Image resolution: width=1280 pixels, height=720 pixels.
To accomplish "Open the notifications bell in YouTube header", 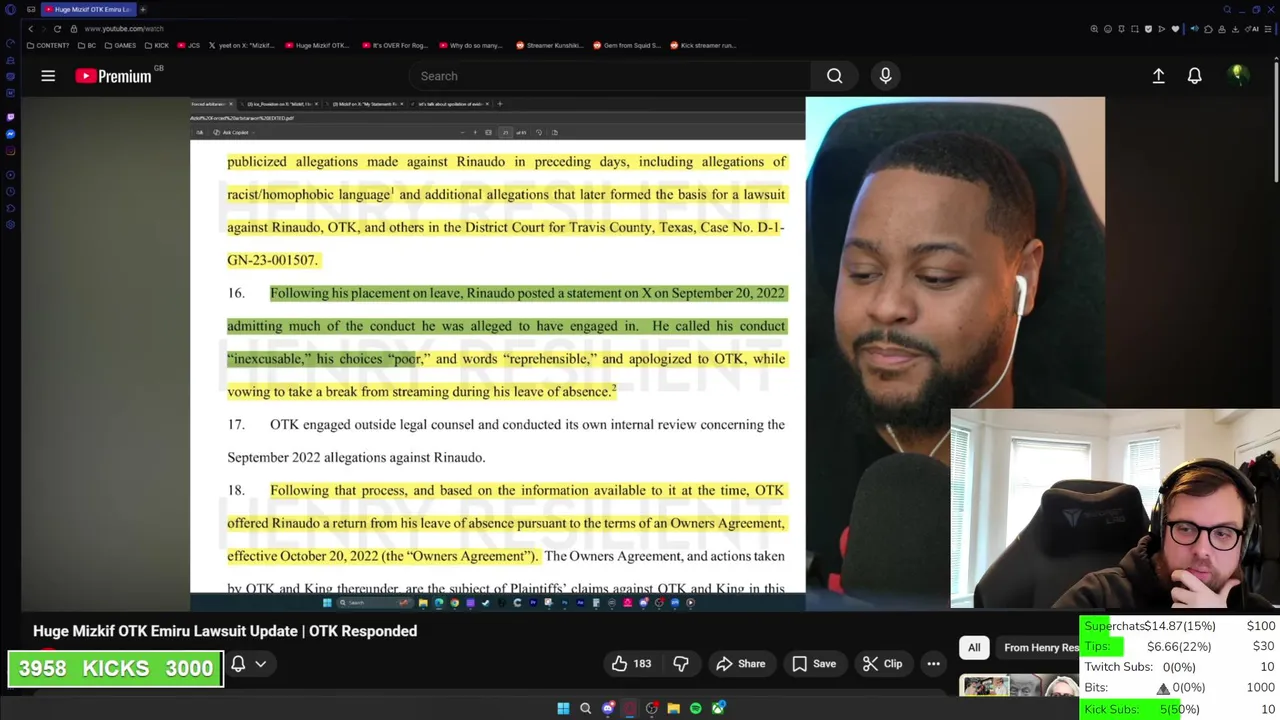I will click(x=1194, y=76).
